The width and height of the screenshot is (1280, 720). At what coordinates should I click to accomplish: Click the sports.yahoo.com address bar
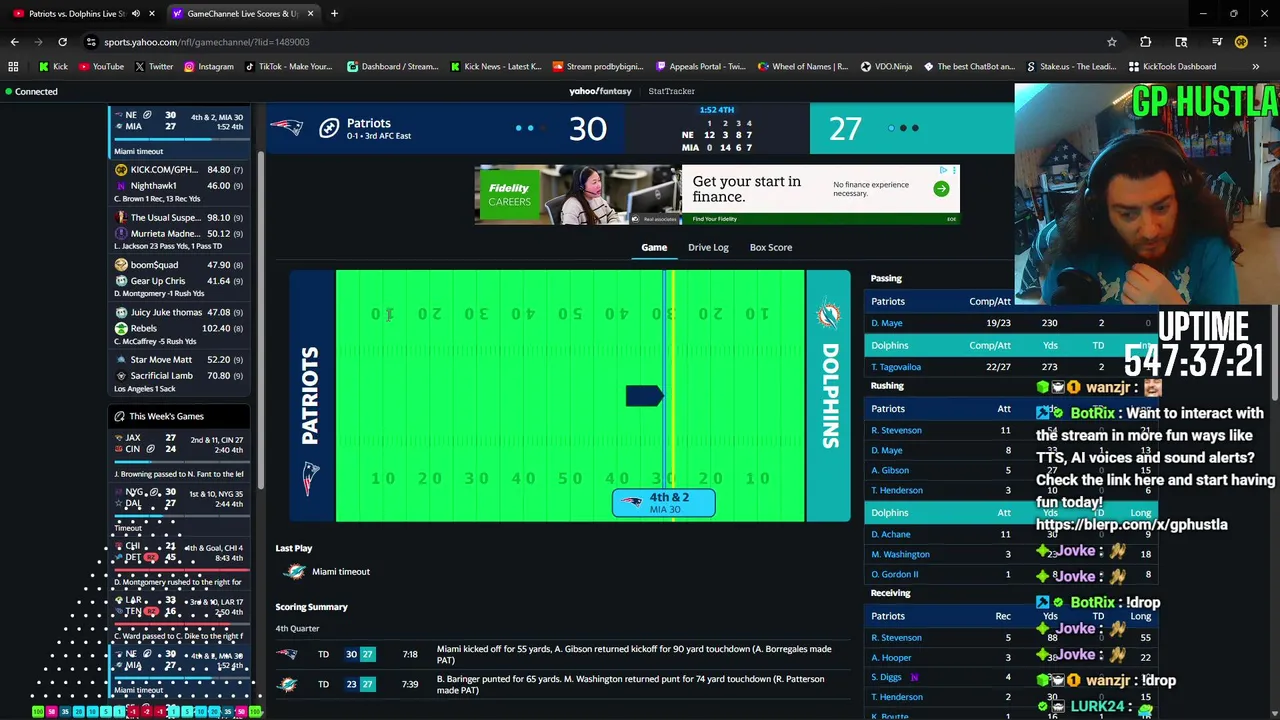coord(600,42)
